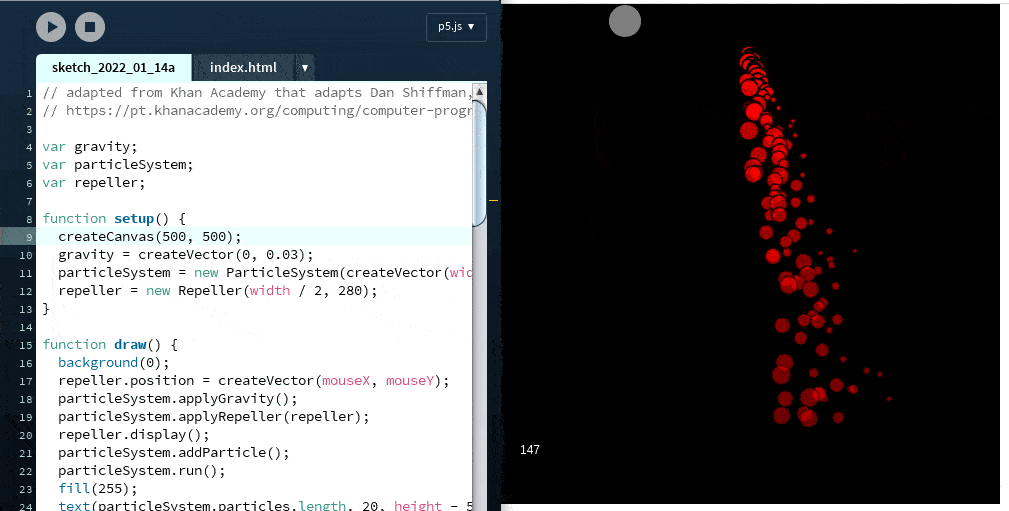Click 'particleSystem.addParticle();' line
Screen dimensions: 1009x511
(173, 452)
